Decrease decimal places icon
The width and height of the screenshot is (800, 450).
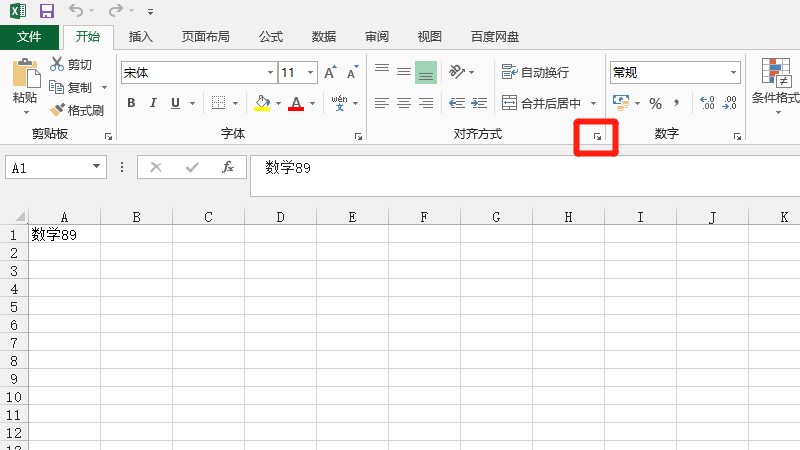tap(730, 103)
